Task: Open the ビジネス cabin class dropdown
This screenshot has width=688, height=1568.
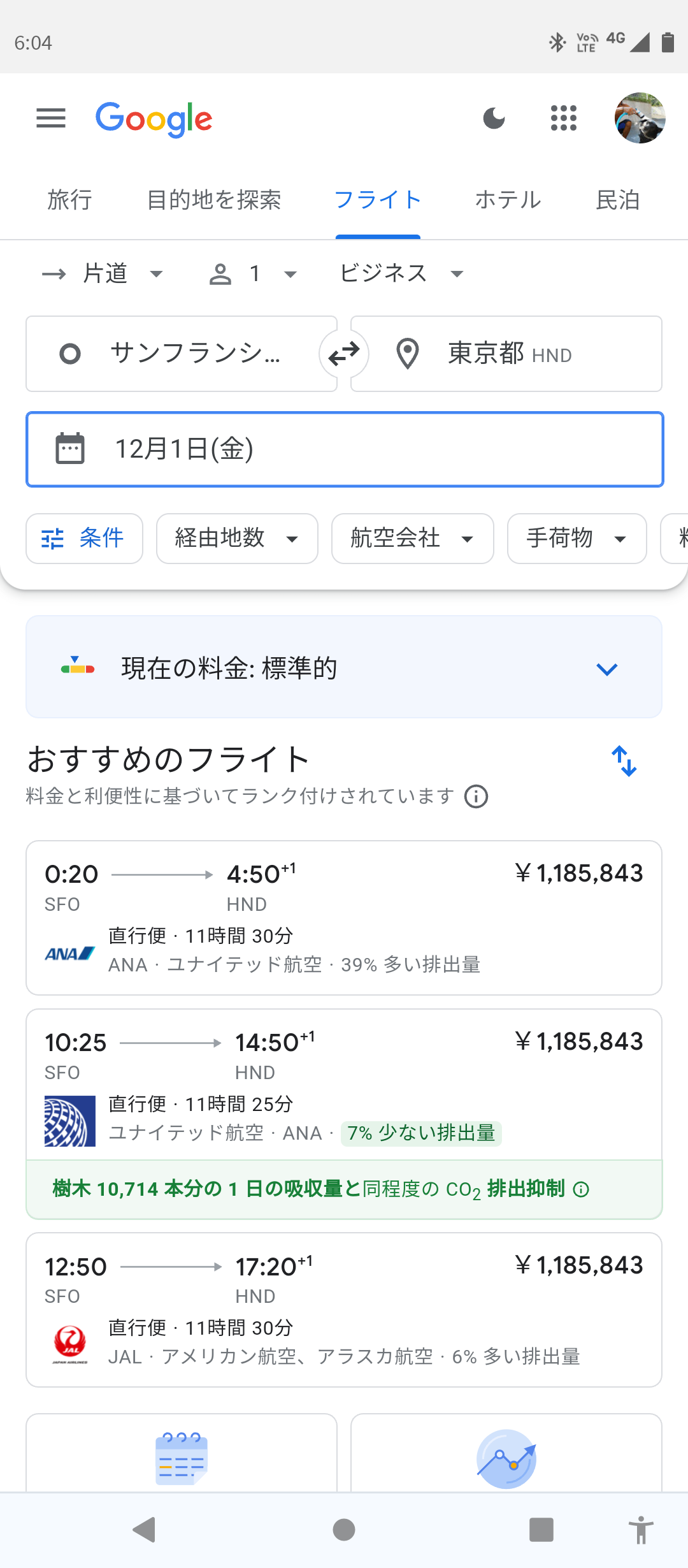Action: point(401,274)
